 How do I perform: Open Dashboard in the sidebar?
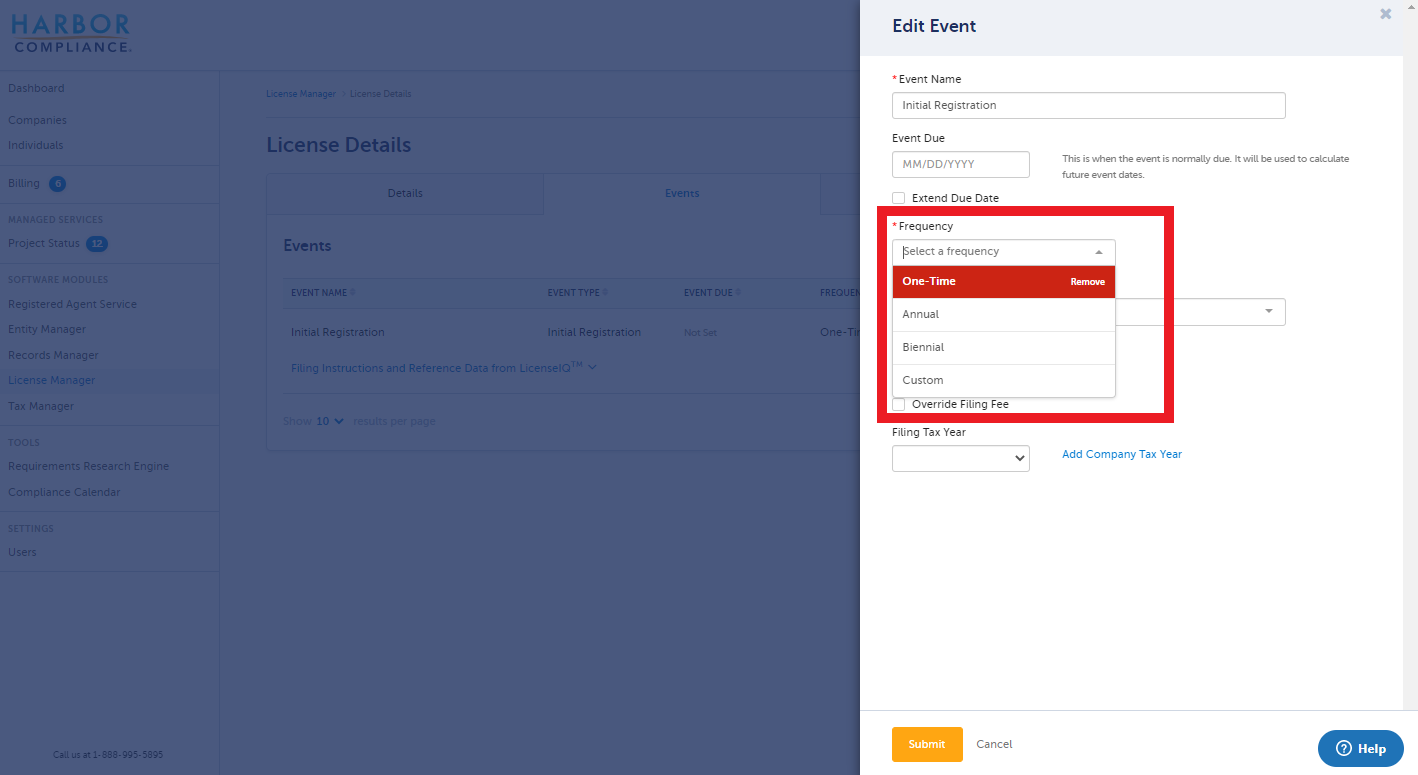coord(36,88)
